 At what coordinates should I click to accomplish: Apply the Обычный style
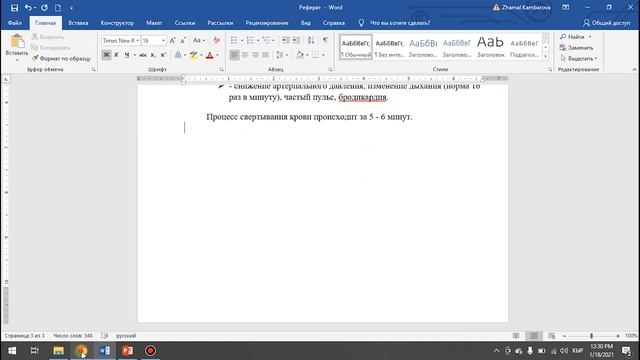356,47
